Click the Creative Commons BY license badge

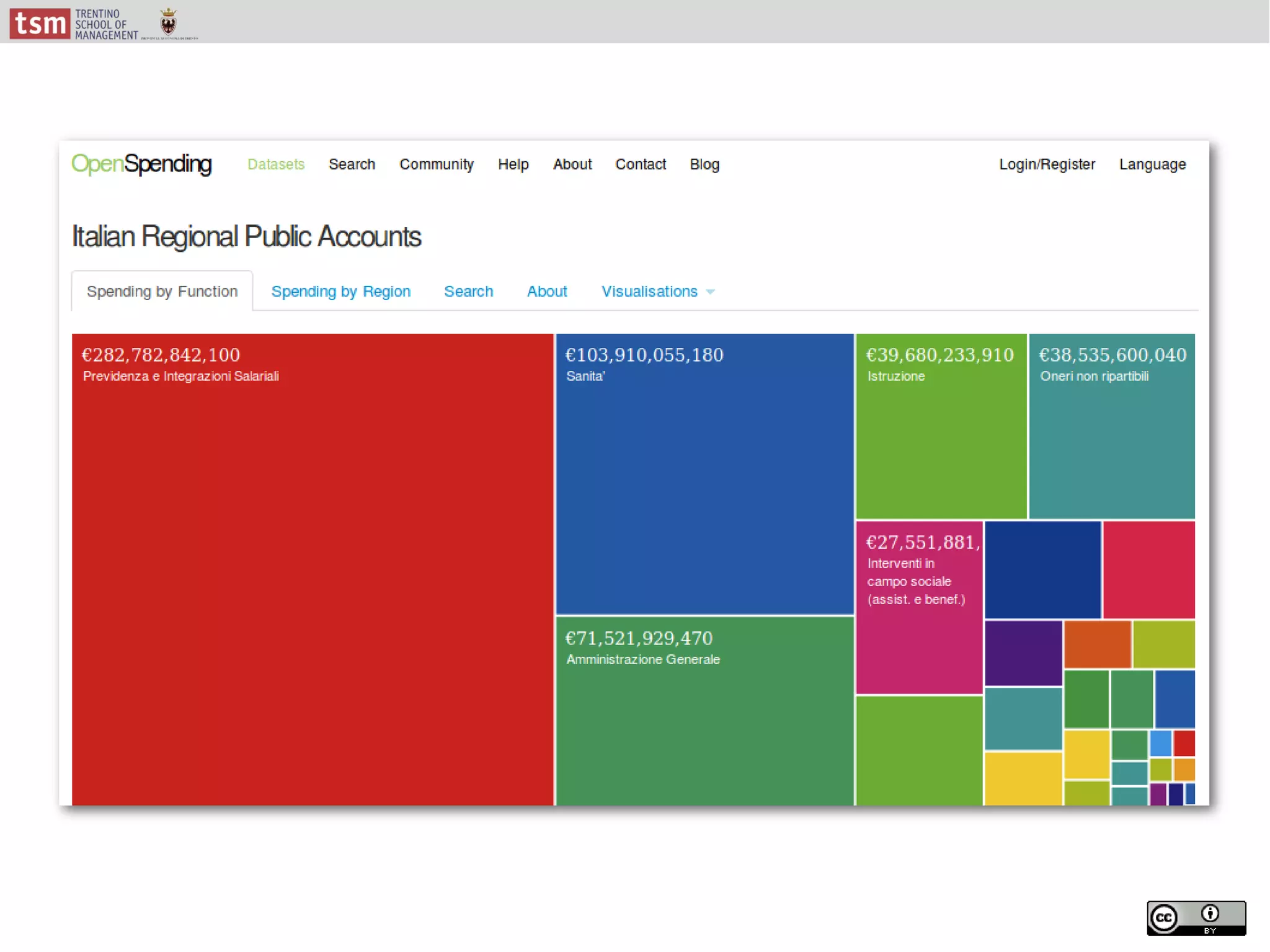1196,917
